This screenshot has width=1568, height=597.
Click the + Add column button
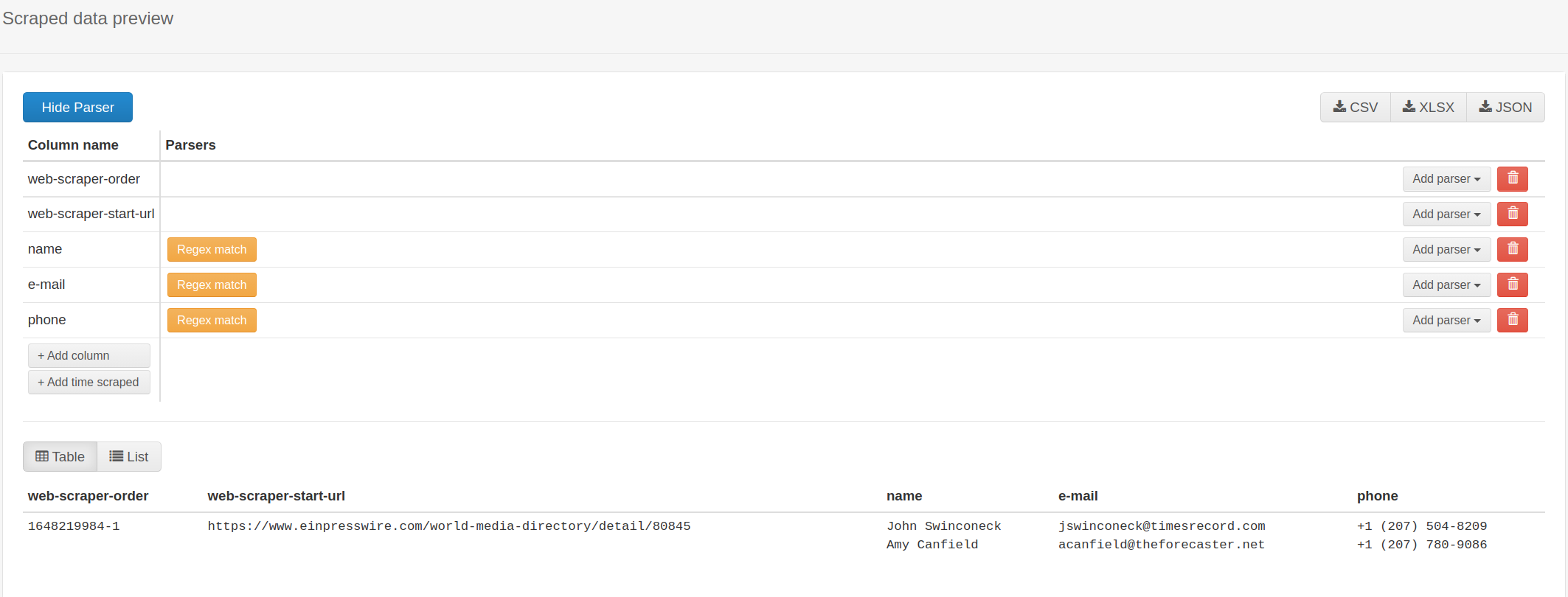pos(89,356)
